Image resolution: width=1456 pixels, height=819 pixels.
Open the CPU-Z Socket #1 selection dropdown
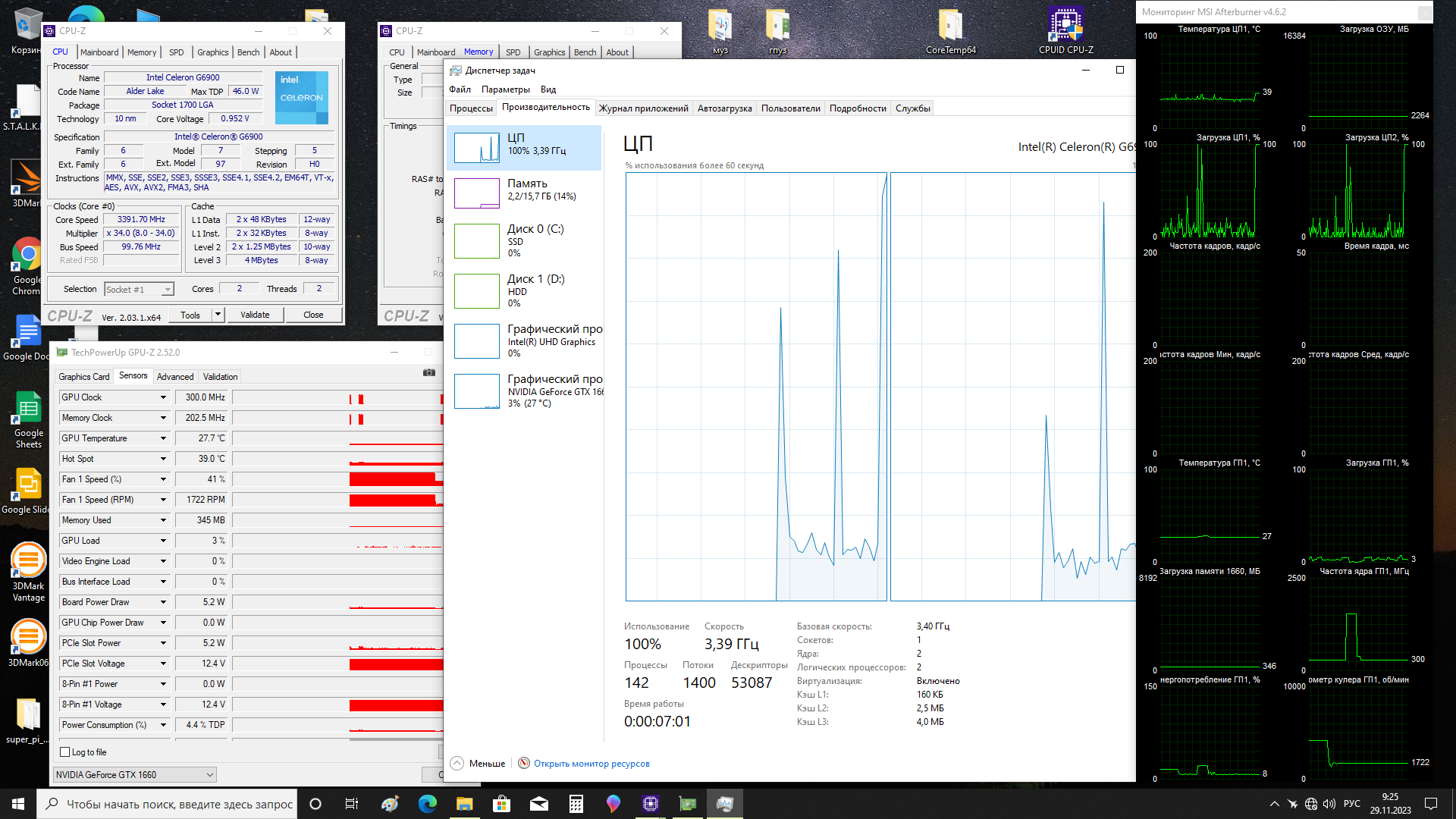140,289
